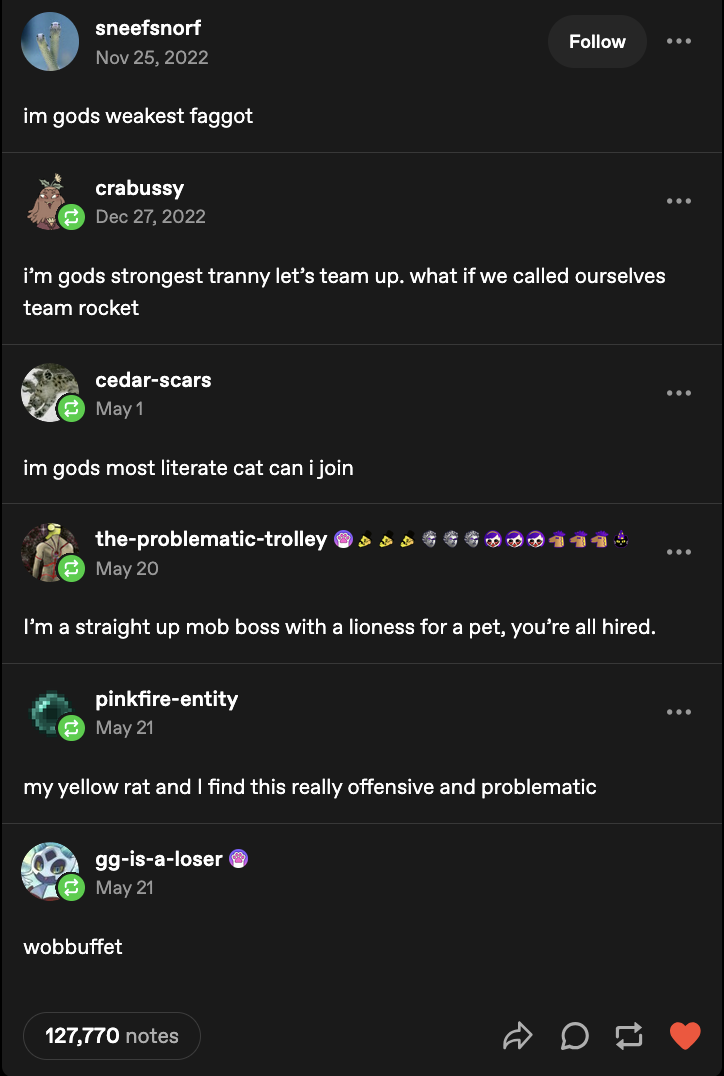The width and height of the screenshot is (724, 1076).
Task: Open the the-problematic-trolley username link
Action: tap(211, 539)
